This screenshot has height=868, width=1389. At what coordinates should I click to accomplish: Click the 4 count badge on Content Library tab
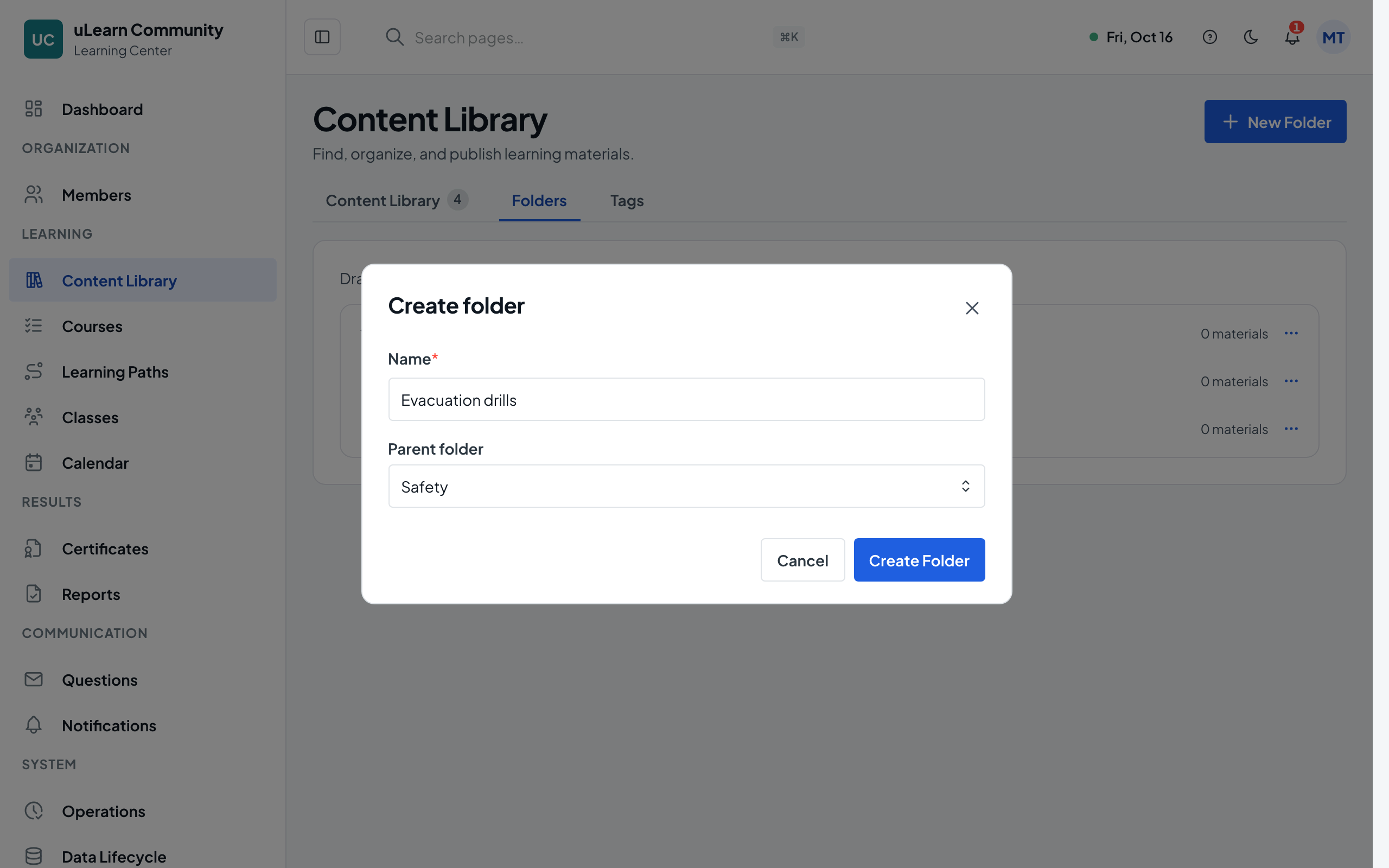tap(457, 200)
